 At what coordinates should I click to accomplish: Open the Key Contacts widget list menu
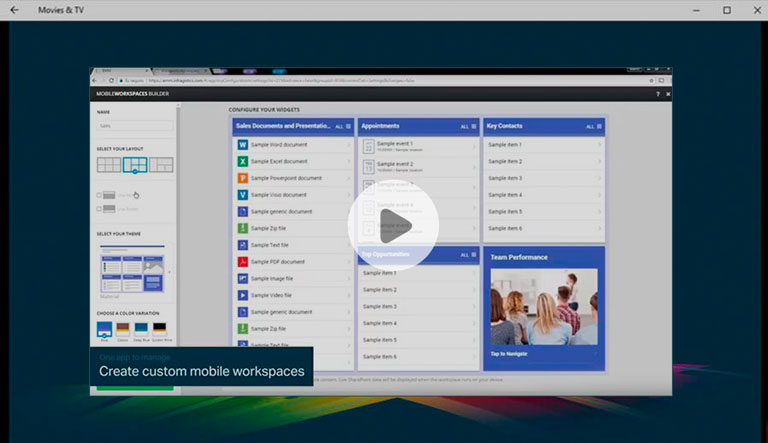pos(599,127)
